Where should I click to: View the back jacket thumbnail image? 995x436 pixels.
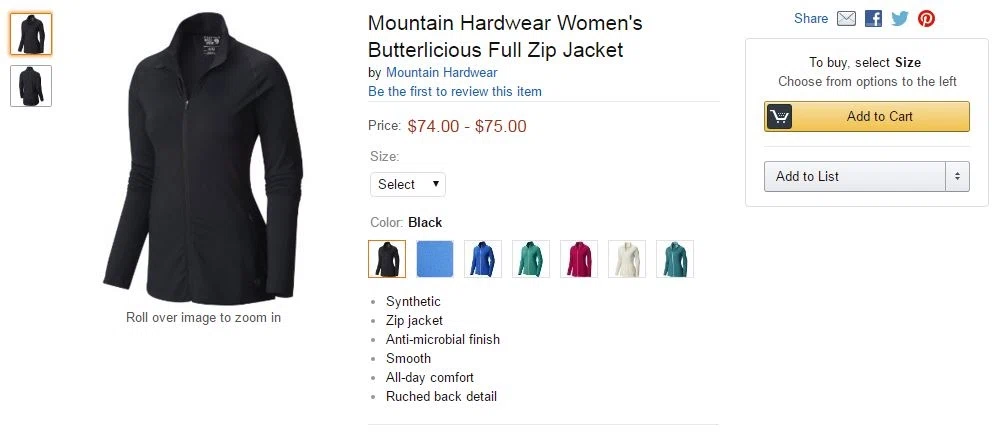[x=31, y=86]
